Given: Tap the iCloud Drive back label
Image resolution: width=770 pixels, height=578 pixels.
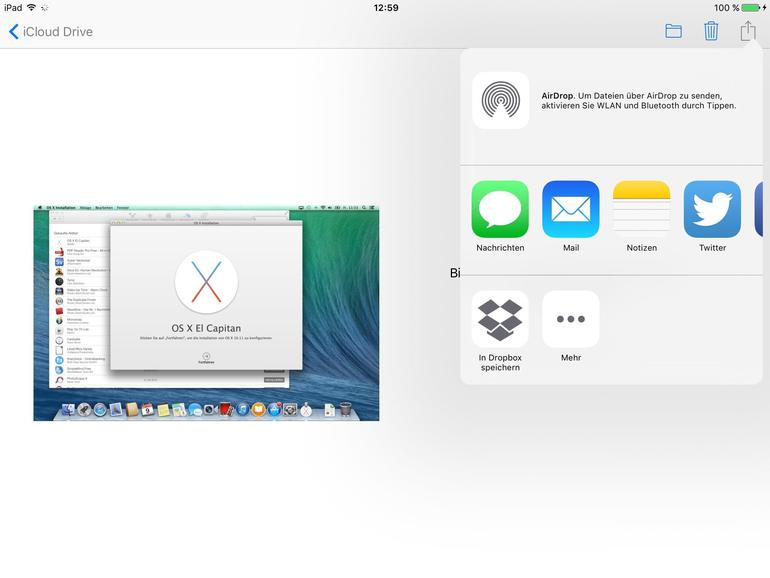Looking at the screenshot, I should [x=58, y=31].
